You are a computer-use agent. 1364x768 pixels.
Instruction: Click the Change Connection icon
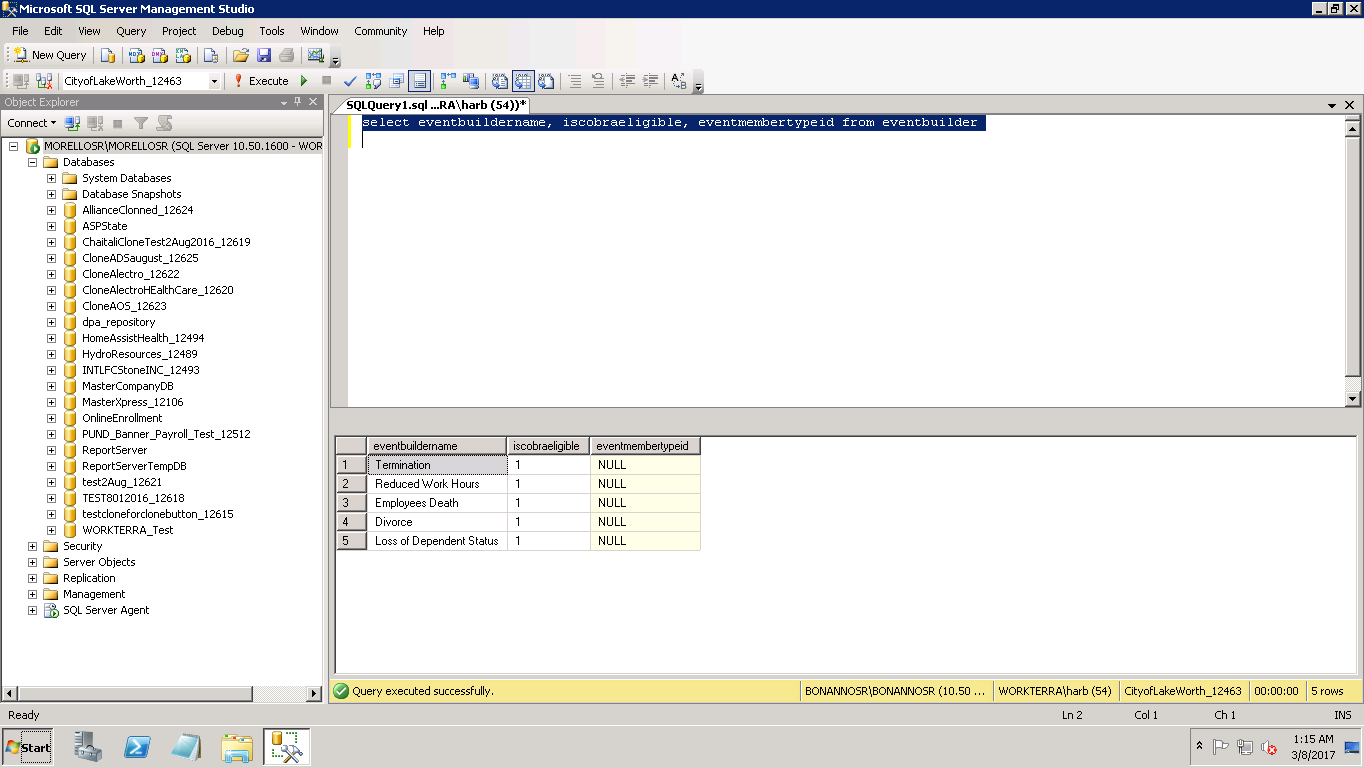pos(43,81)
